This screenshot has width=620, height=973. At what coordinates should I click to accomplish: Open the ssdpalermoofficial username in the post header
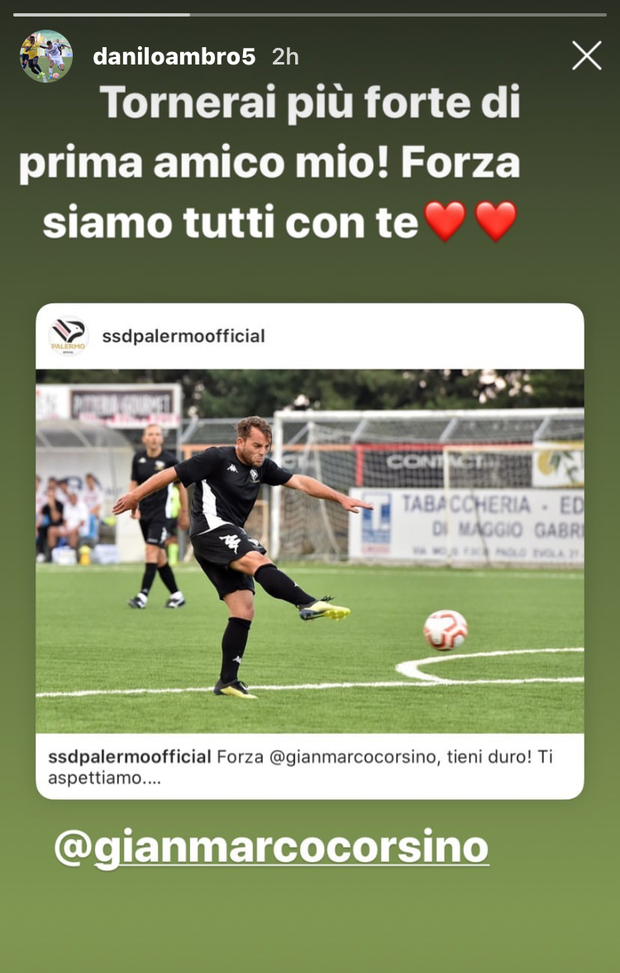(184, 336)
